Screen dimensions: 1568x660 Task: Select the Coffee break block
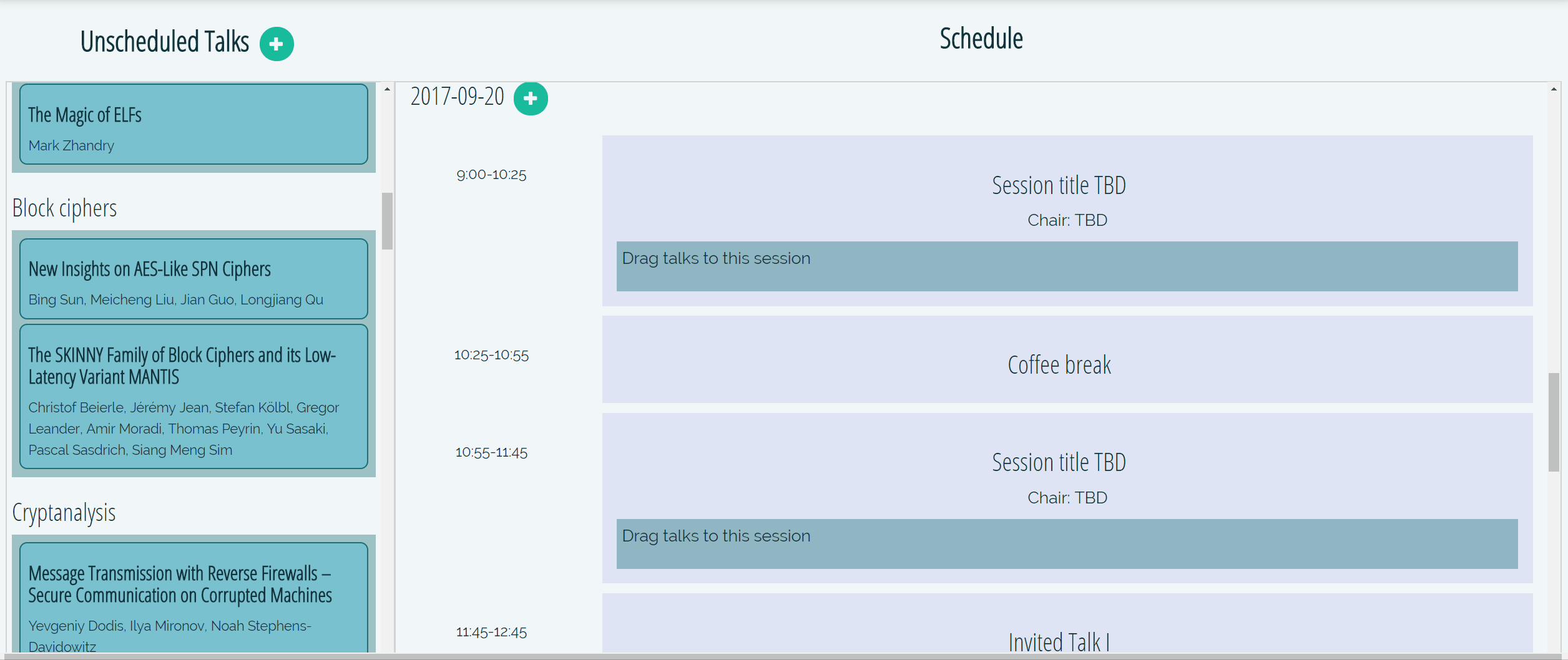click(1059, 364)
